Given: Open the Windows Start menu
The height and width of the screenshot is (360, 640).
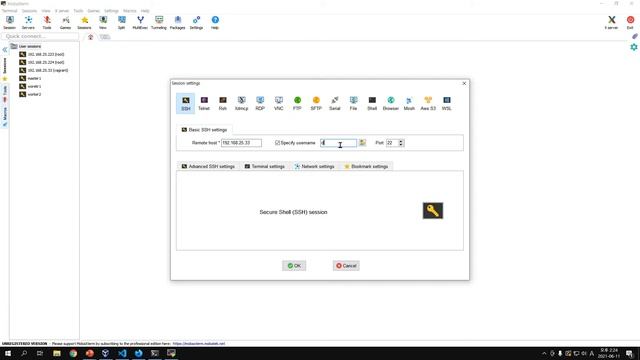Looking at the screenshot, I should [8, 353].
